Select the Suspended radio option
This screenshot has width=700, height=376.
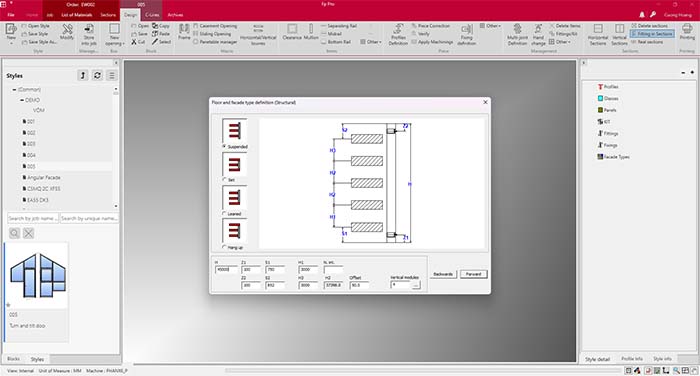(x=224, y=146)
